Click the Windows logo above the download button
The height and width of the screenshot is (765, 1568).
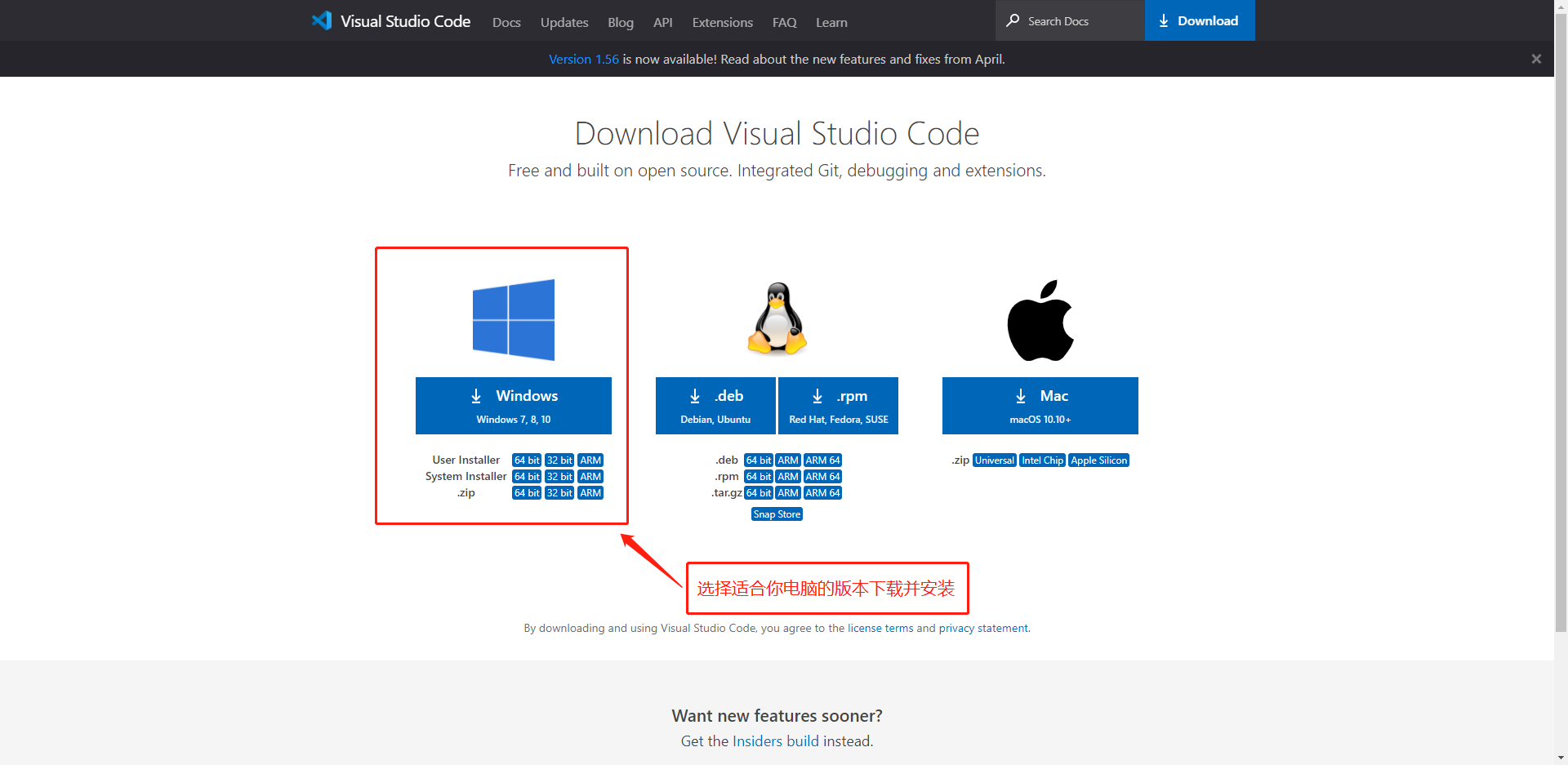pos(514,319)
